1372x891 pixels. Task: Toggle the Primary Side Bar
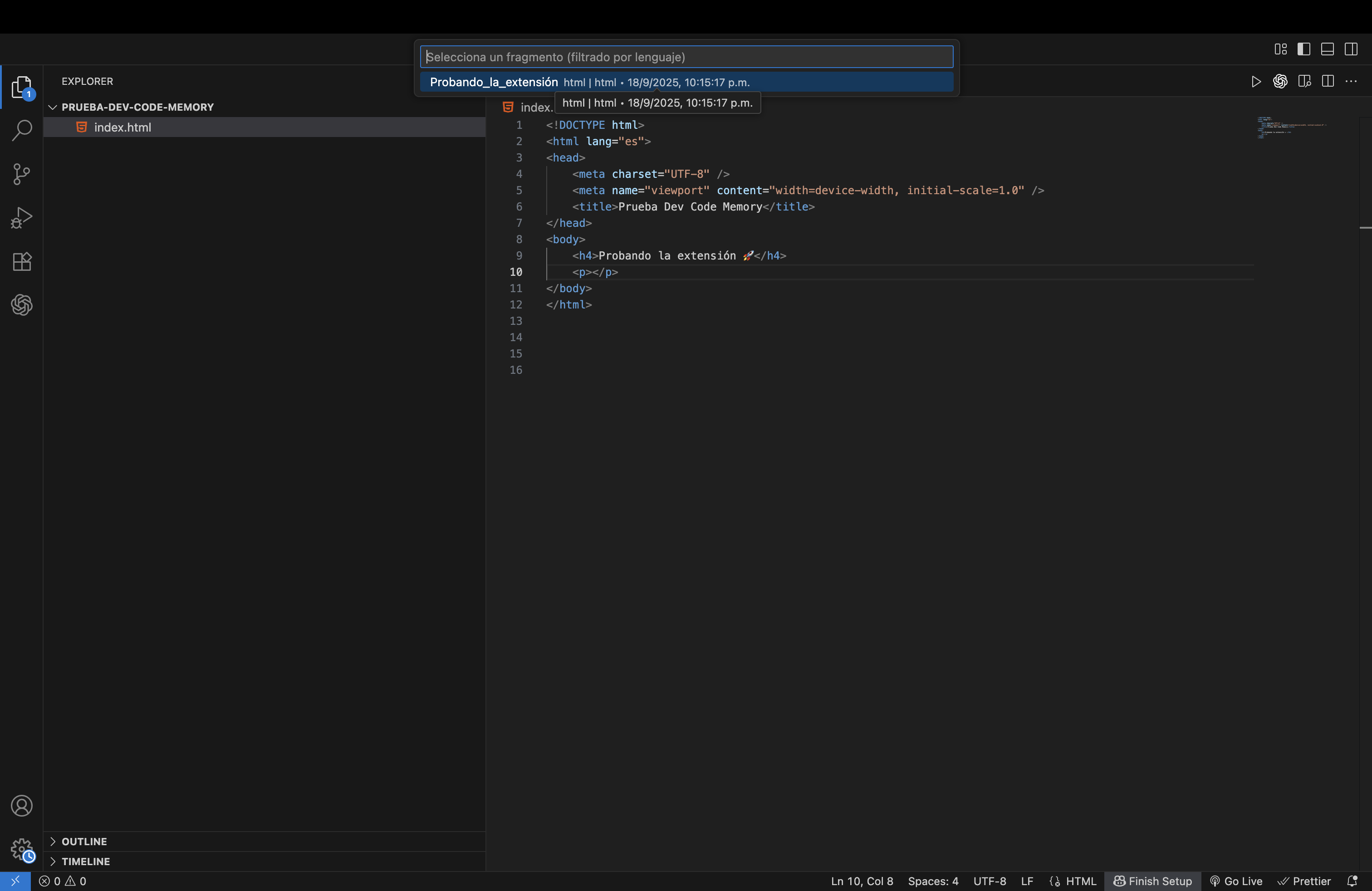pos(1304,49)
